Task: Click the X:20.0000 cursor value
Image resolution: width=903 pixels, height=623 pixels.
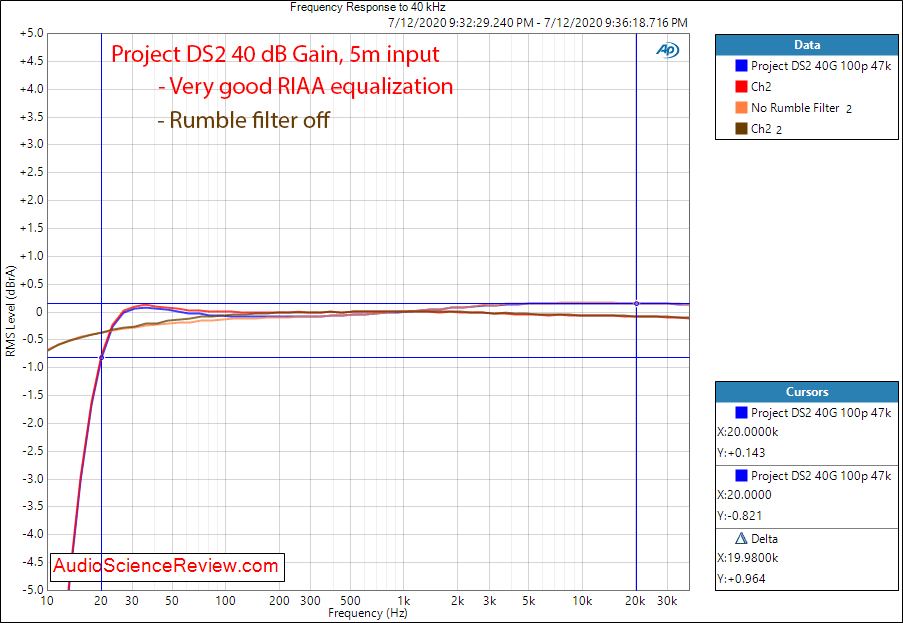Action: (x=744, y=495)
